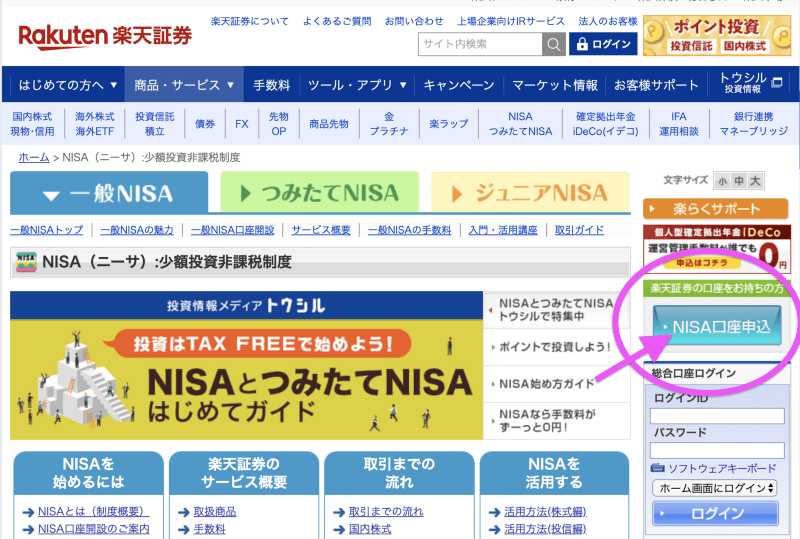Select 商品先物 submenu item
The image size is (800, 539).
tap(329, 124)
